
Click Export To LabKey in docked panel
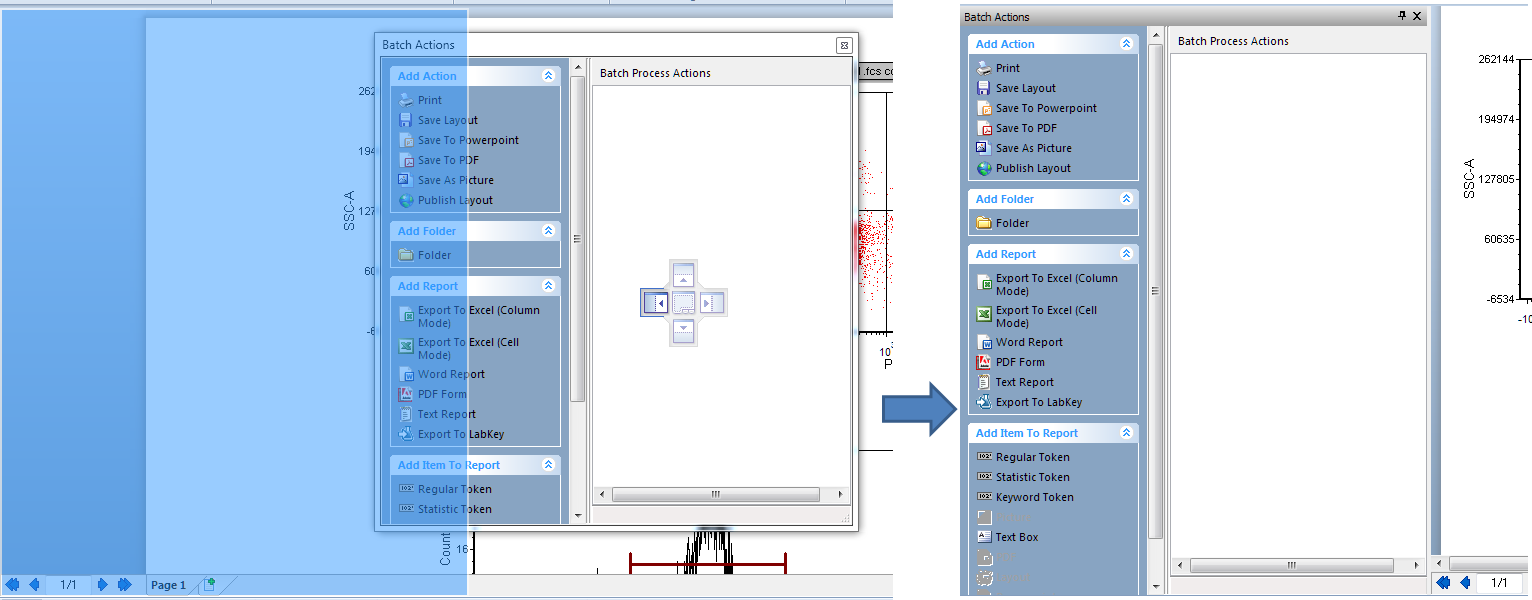[1038, 402]
